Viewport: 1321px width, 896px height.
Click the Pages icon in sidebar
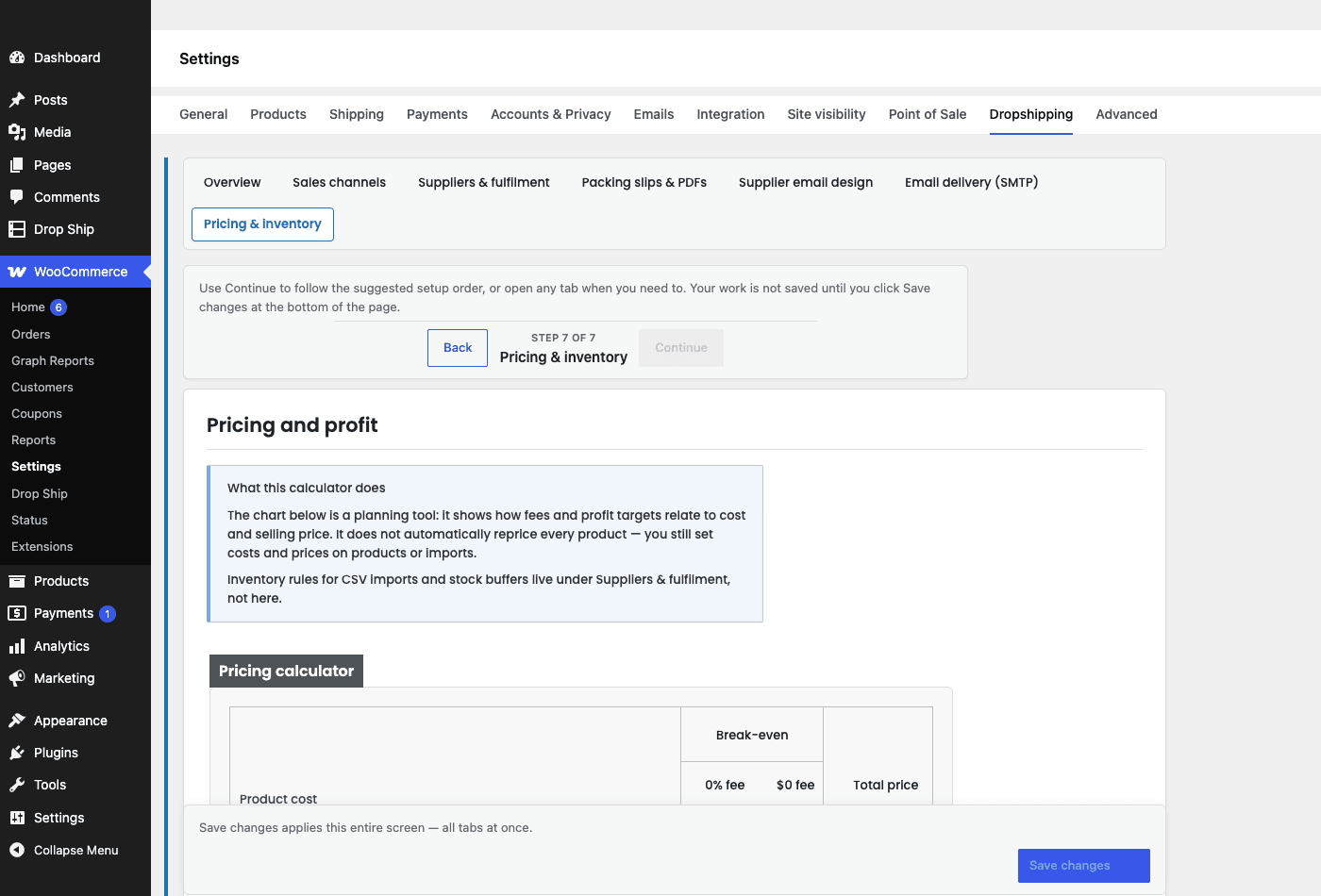pyautogui.click(x=17, y=165)
